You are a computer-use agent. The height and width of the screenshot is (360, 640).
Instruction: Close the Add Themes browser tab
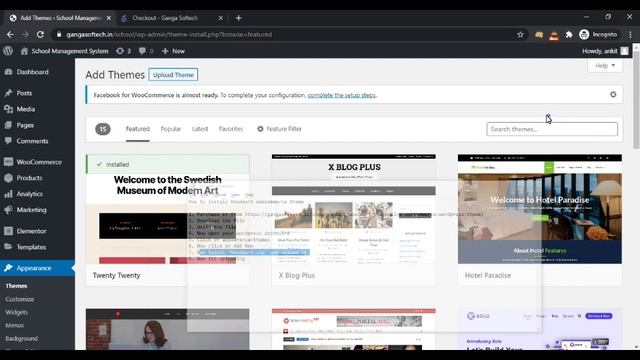[109, 18]
